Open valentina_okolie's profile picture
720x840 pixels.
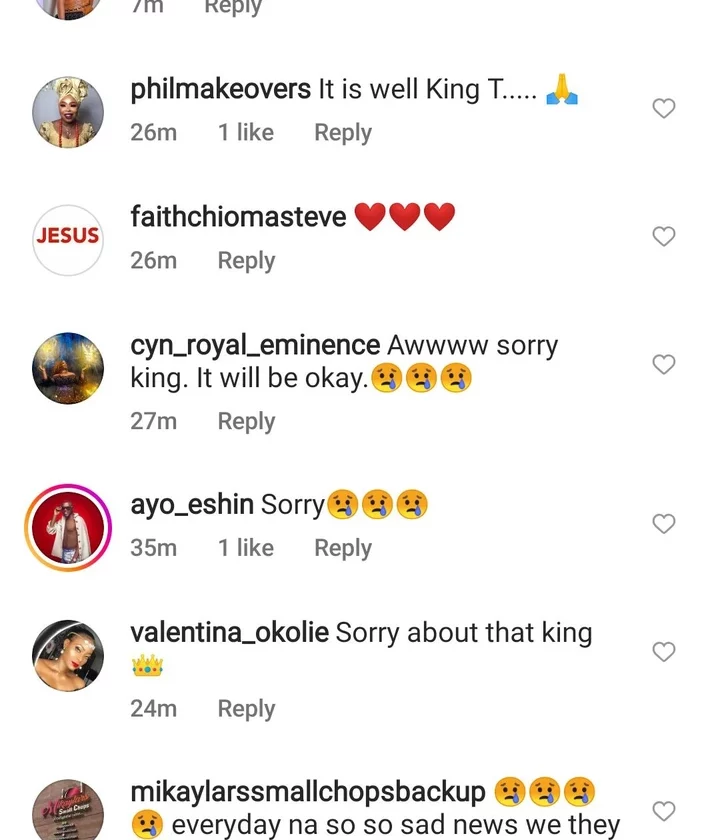(68, 655)
